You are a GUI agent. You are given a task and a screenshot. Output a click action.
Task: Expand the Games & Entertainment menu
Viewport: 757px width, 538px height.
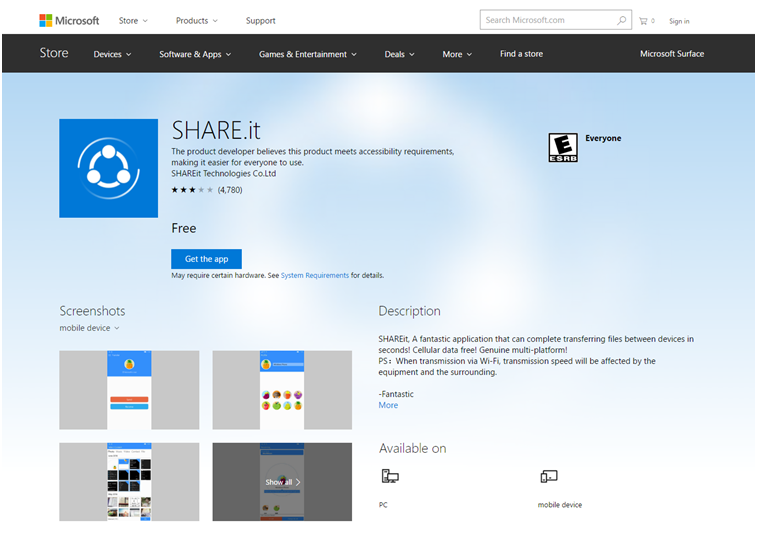308,54
